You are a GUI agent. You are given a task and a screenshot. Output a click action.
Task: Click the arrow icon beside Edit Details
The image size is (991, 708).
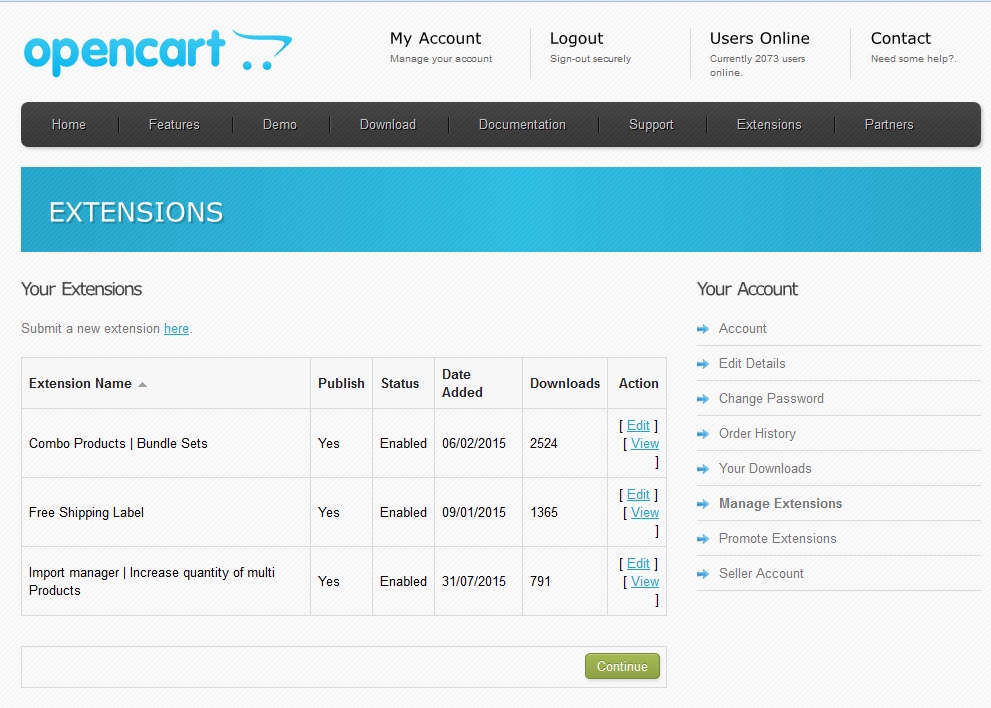[703, 363]
